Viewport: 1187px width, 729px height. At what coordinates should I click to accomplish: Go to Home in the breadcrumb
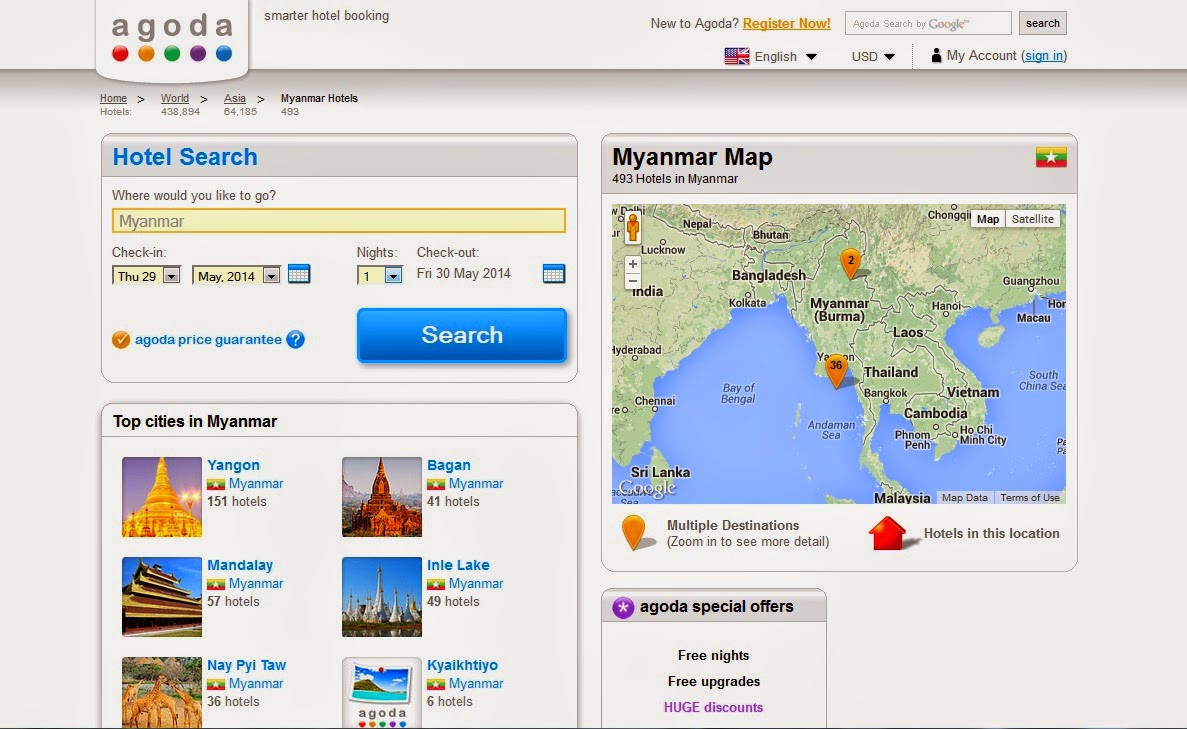(x=114, y=98)
